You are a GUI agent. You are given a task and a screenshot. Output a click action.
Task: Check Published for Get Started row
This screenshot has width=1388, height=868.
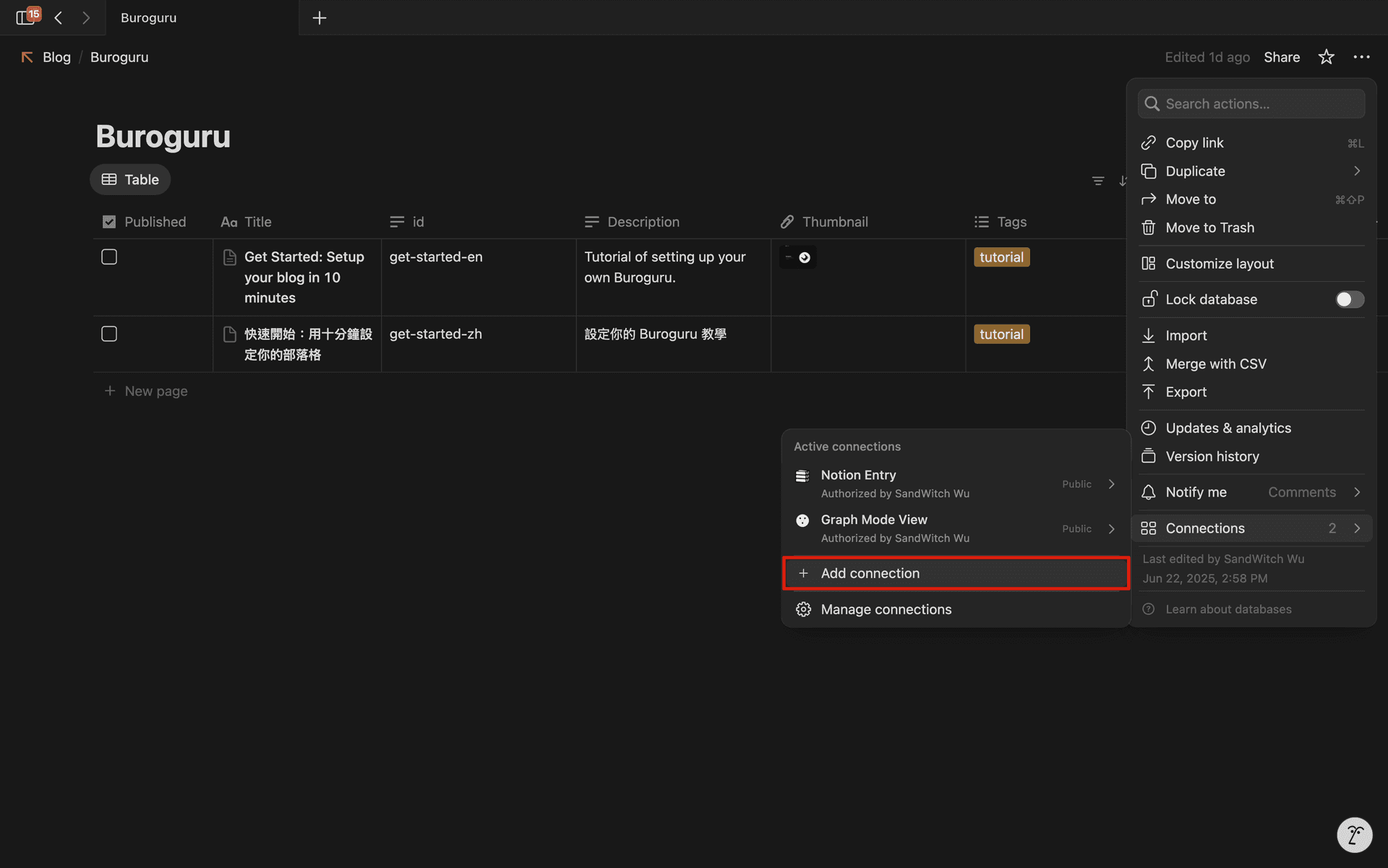click(x=109, y=257)
